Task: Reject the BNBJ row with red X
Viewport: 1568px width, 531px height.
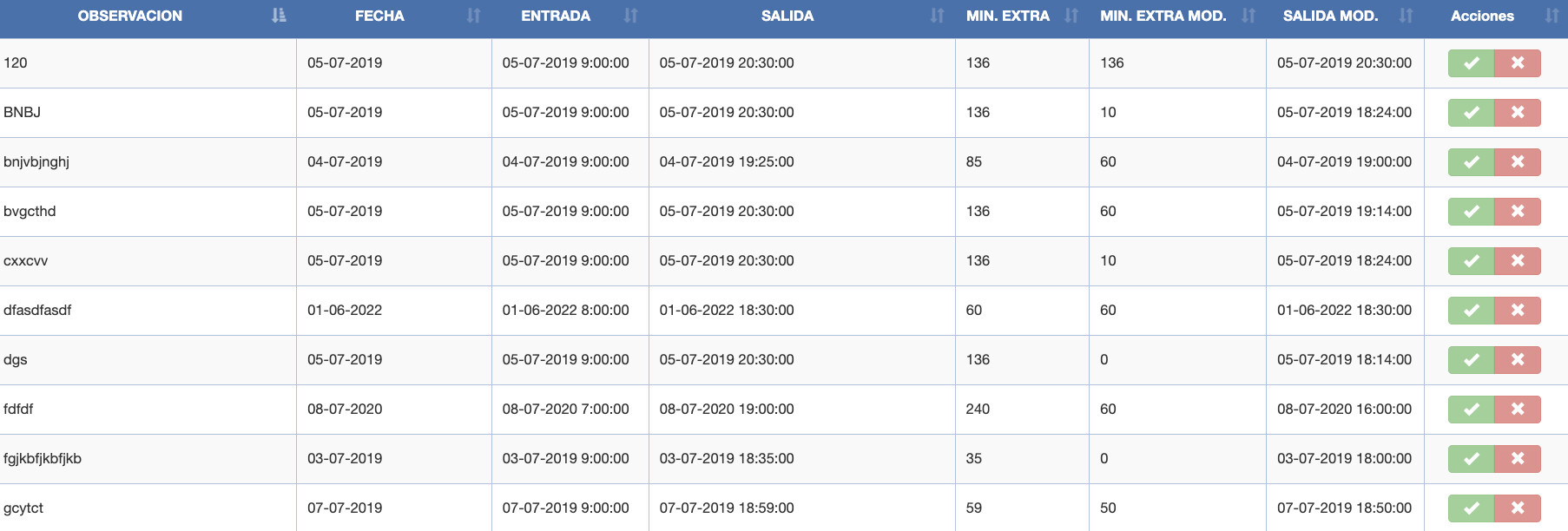Action: pyautogui.click(x=1518, y=113)
